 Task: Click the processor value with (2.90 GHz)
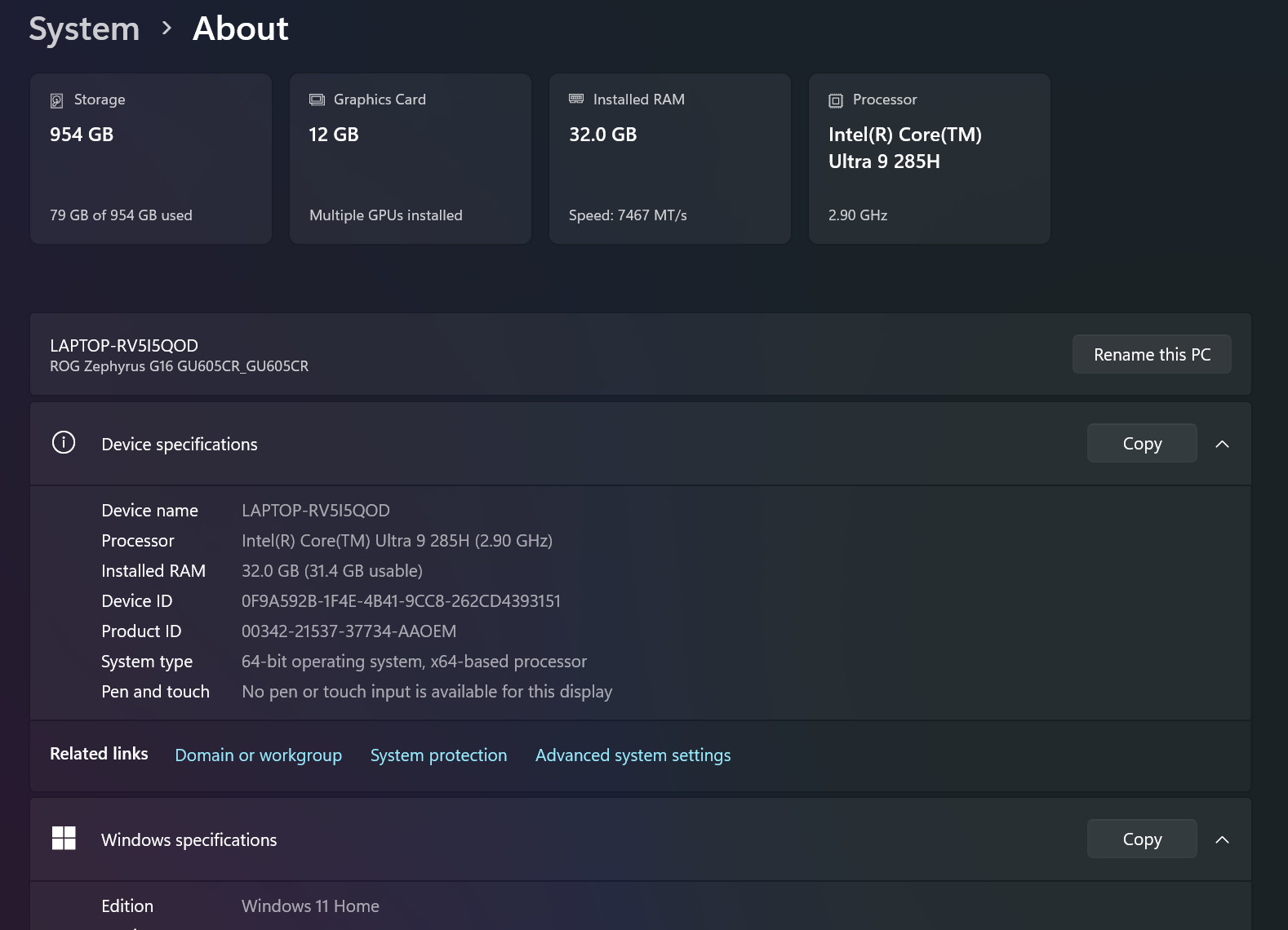[x=397, y=541]
